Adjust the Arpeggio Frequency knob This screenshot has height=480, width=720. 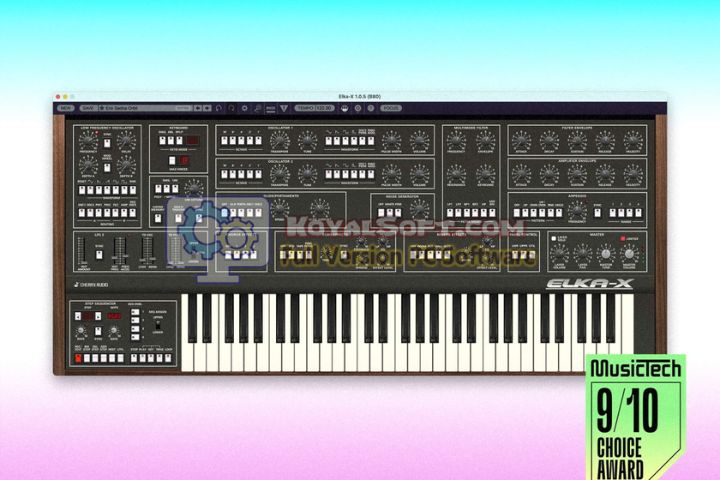click(x=577, y=210)
